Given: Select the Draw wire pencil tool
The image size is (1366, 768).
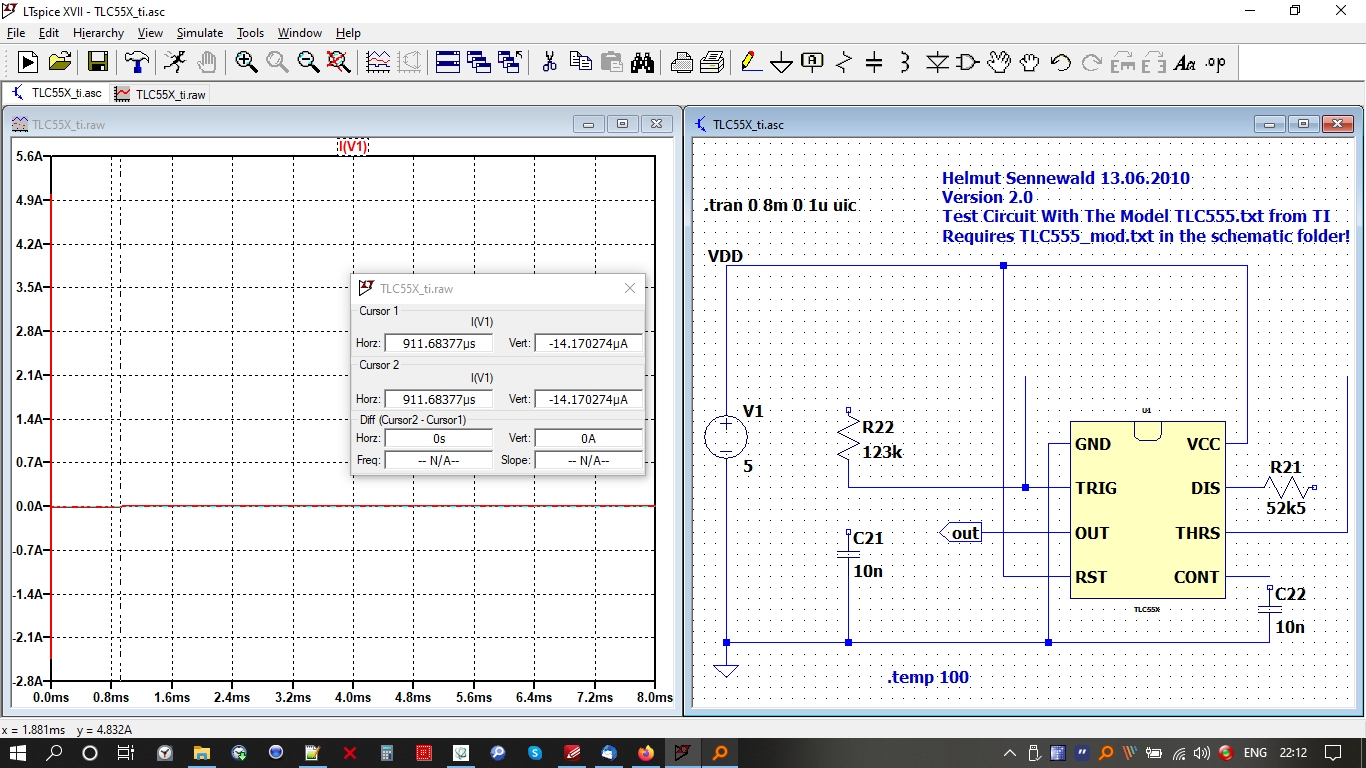Looking at the screenshot, I should click(750, 62).
